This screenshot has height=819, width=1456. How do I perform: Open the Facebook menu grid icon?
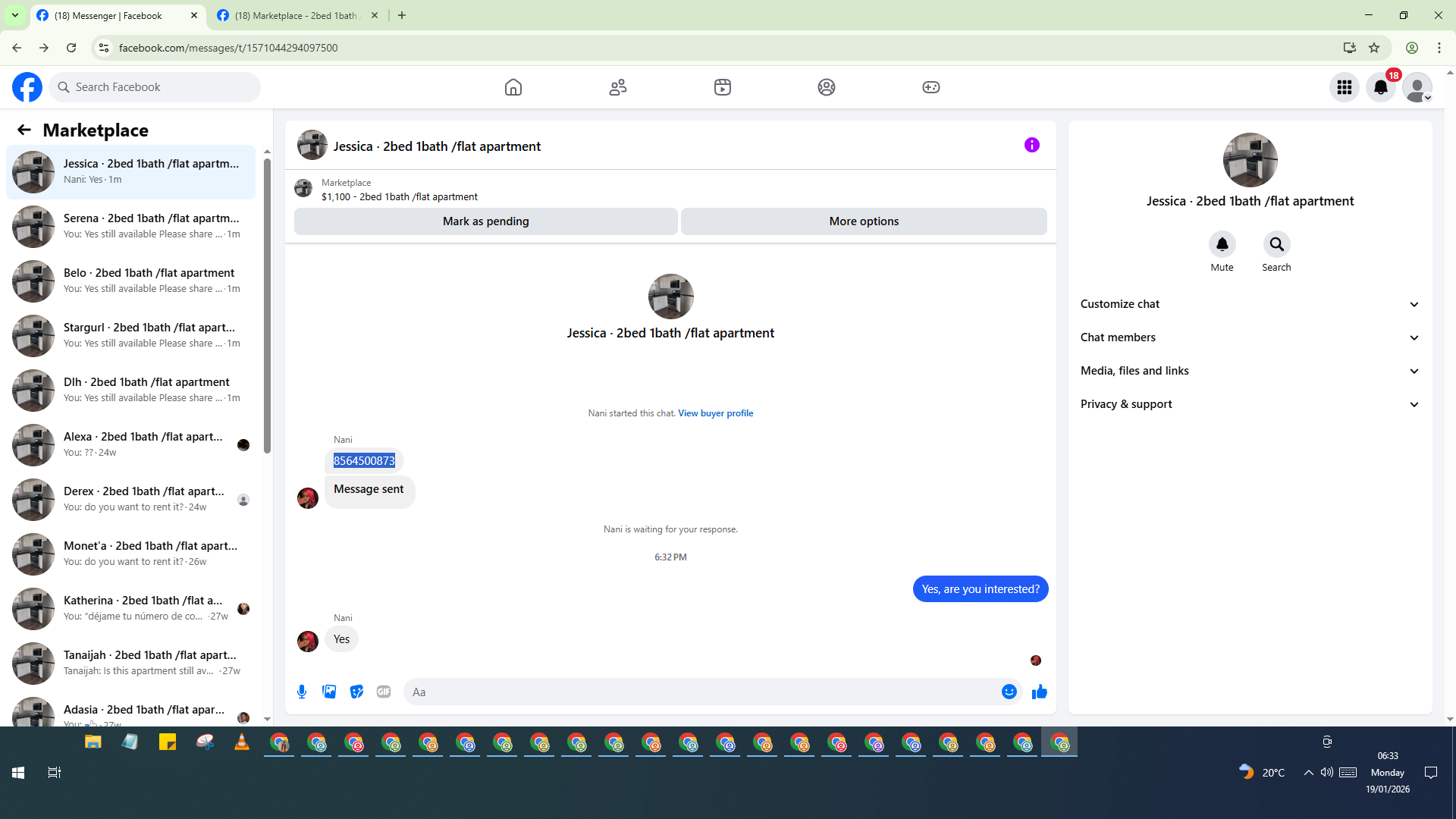point(1344,87)
